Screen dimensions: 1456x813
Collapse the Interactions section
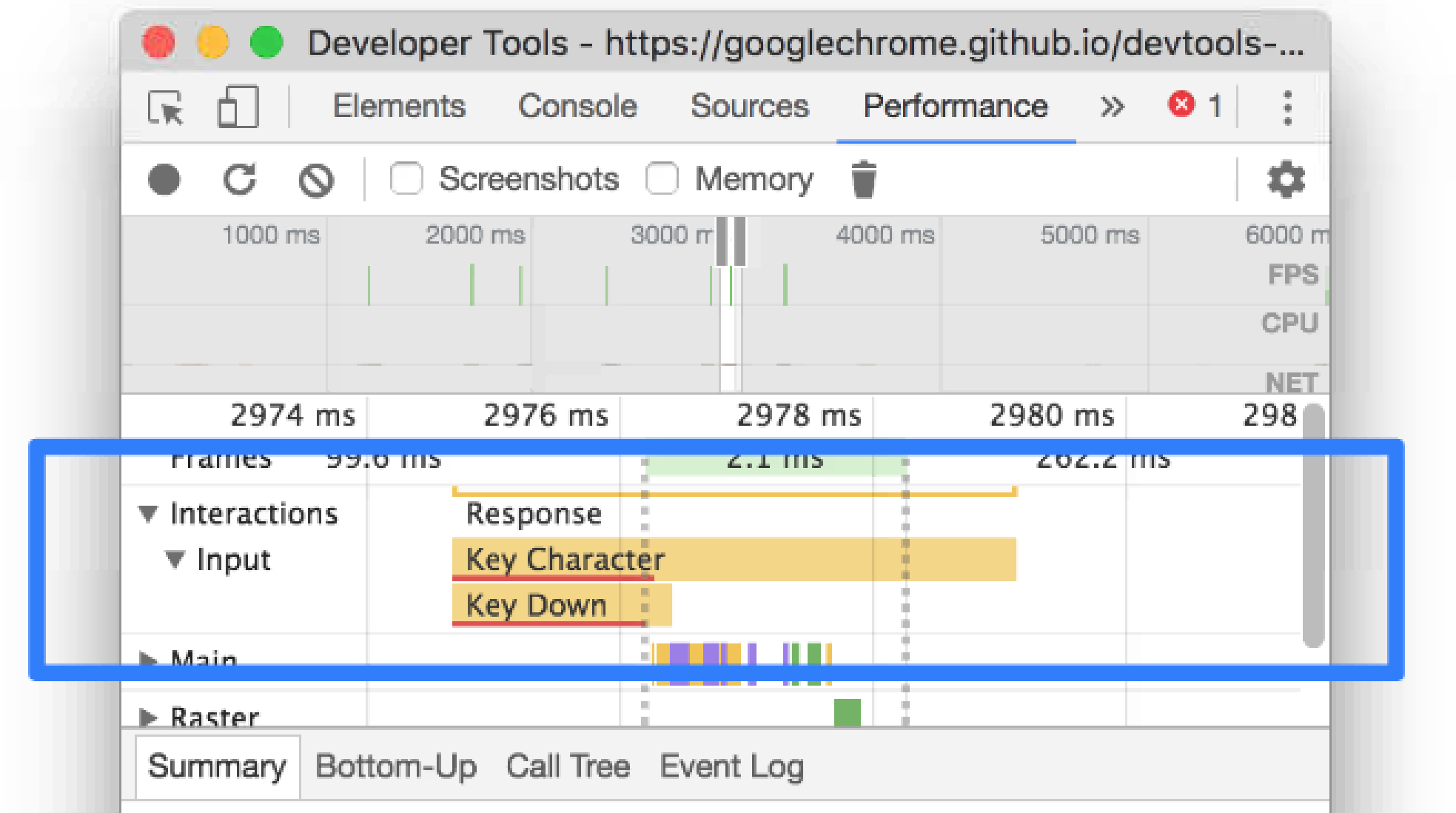tap(148, 514)
